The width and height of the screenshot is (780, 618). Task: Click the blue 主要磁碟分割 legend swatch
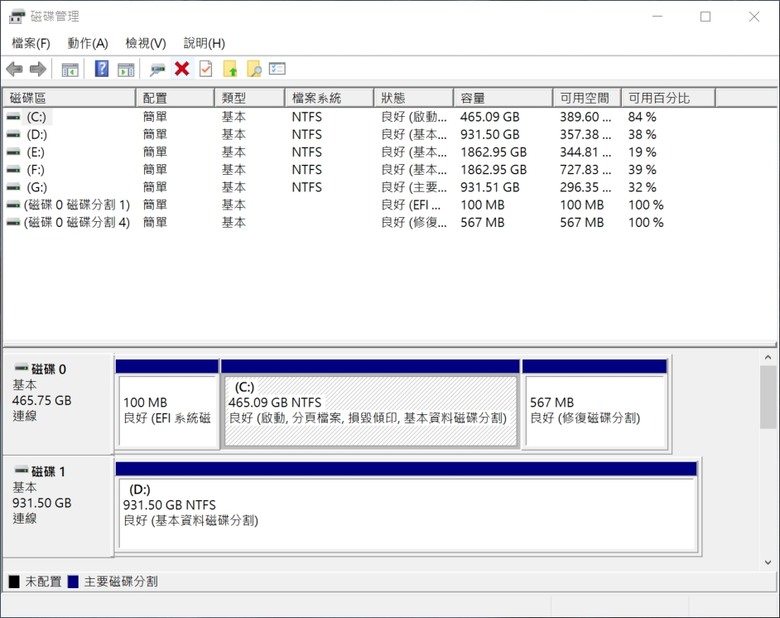coord(73,581)
